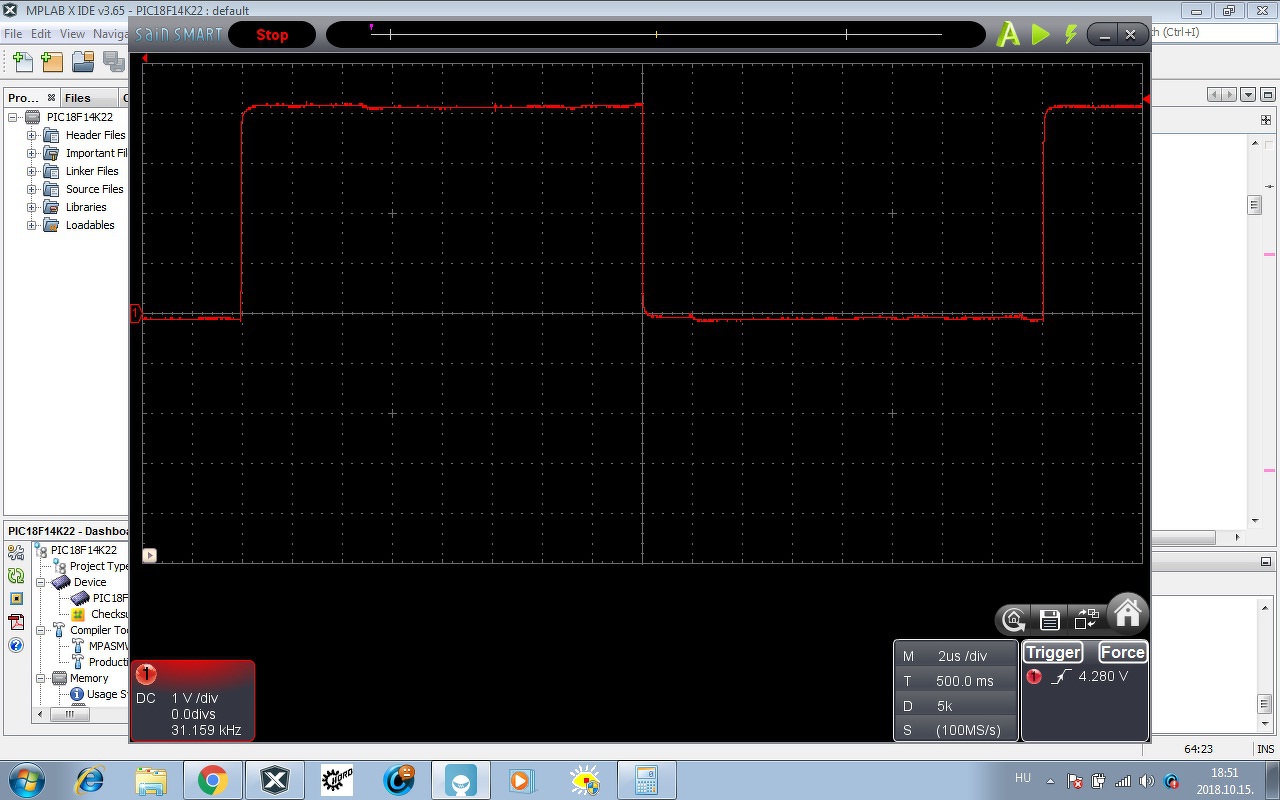This screenshot has width=1280, height=800.
Task: Expand the Libraries folder
Action: point(32,207)
